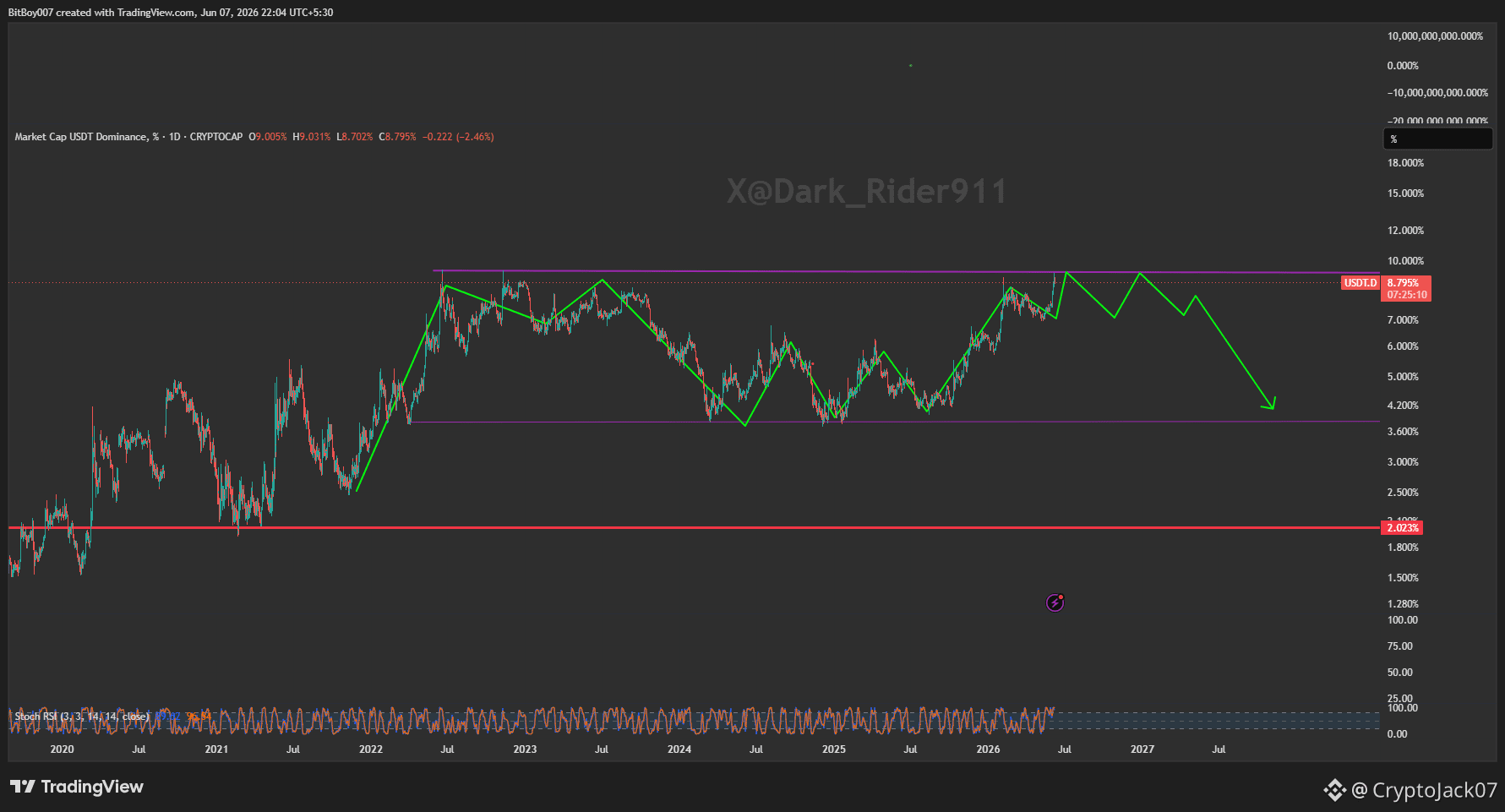Click the 2020 label on time axis
The width and height of the screenshot is (1505, 812).
62,749
